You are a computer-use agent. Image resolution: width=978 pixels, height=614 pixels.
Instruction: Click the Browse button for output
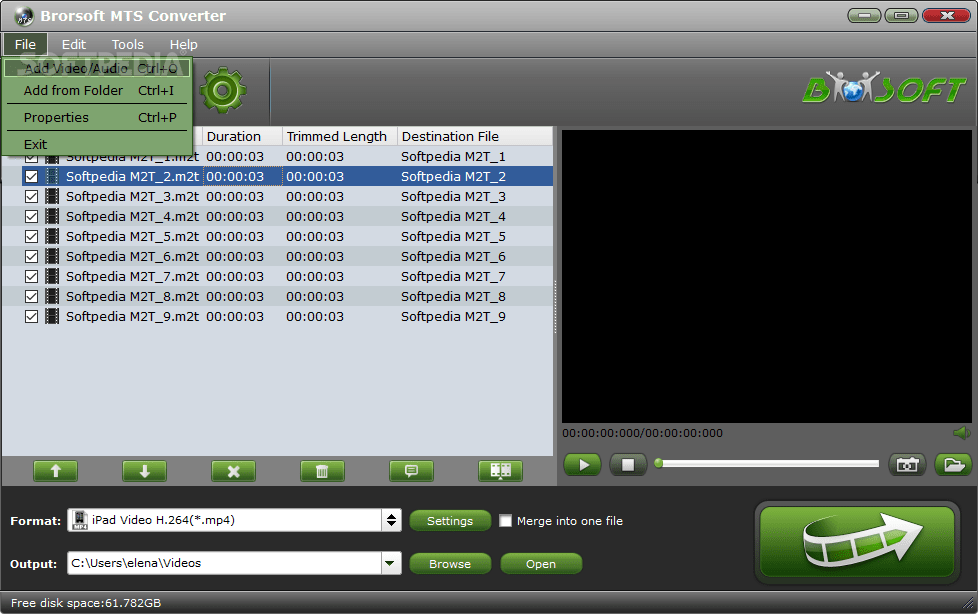pos(450,564)
